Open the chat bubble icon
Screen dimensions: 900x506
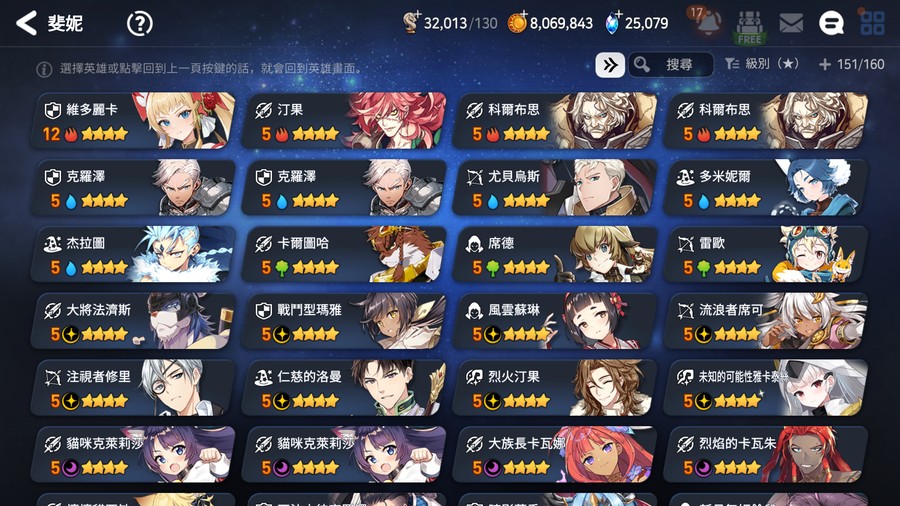click(831, 24)
